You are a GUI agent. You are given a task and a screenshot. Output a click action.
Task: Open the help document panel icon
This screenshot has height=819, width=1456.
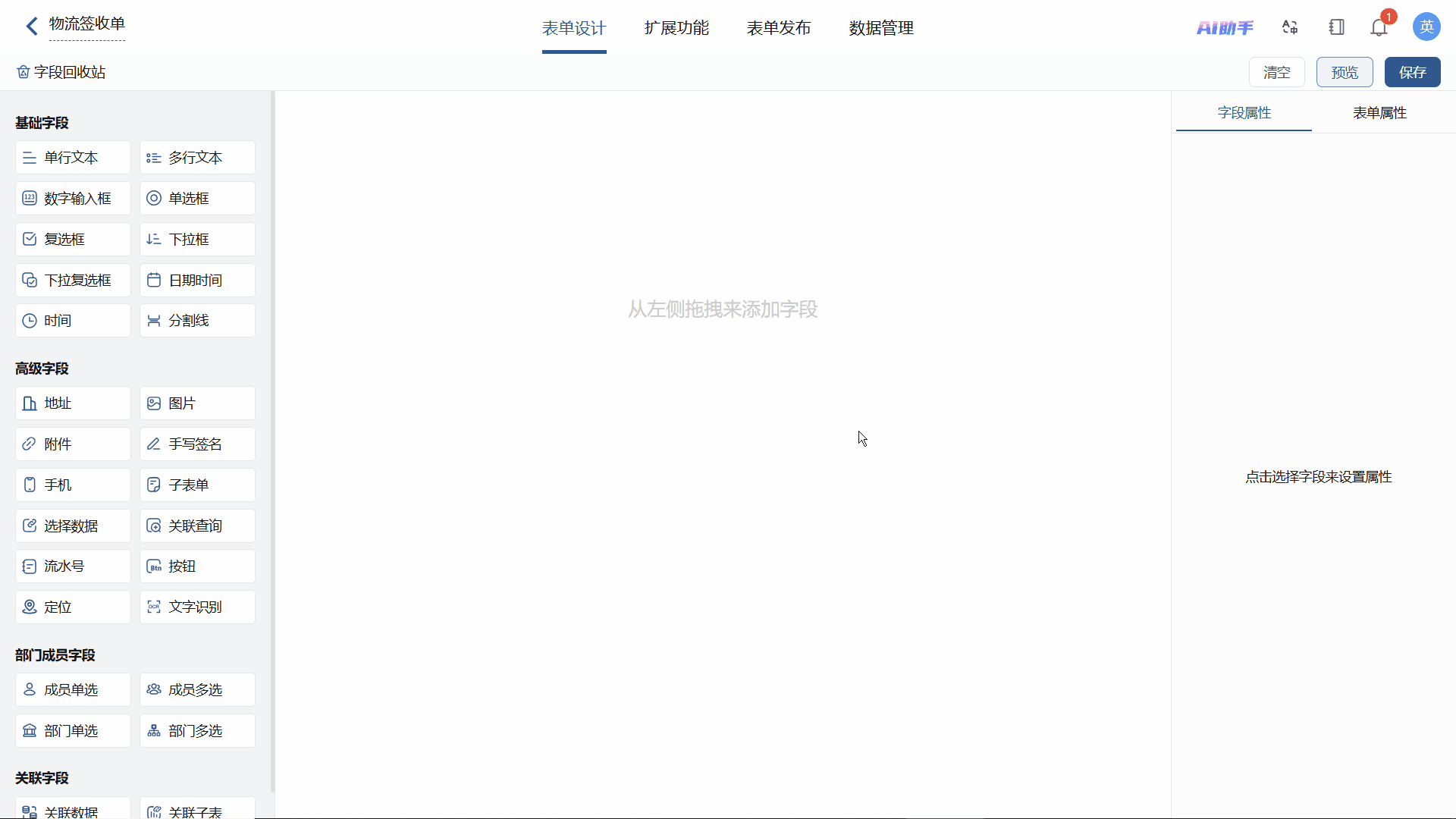(x=1336, y=27)
